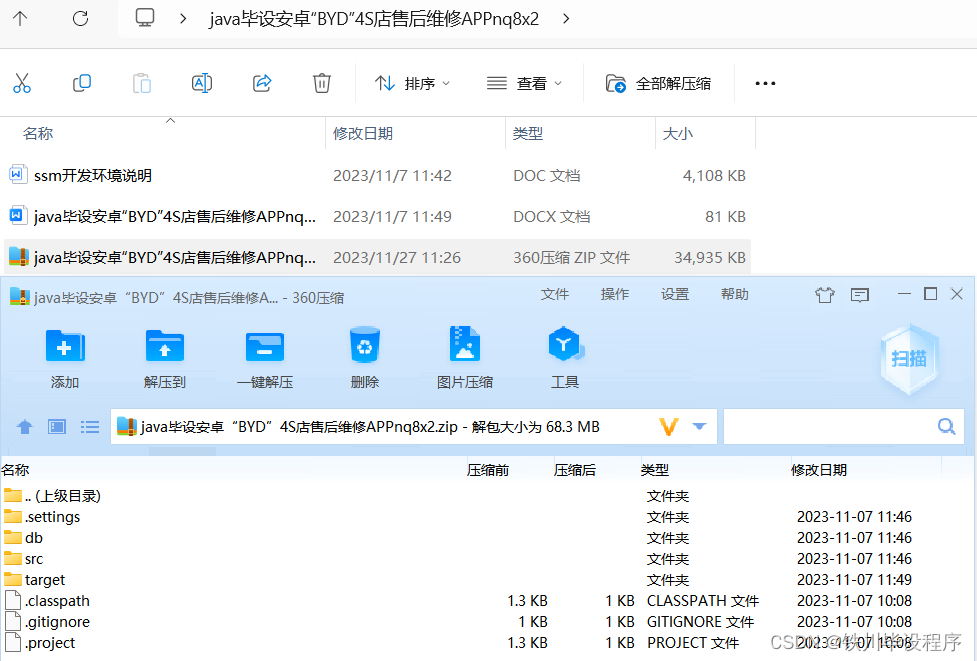Click the Copy icon in Explorer toolbar
Viewport: 977px width, 661px height.
[x=82, y=83]
